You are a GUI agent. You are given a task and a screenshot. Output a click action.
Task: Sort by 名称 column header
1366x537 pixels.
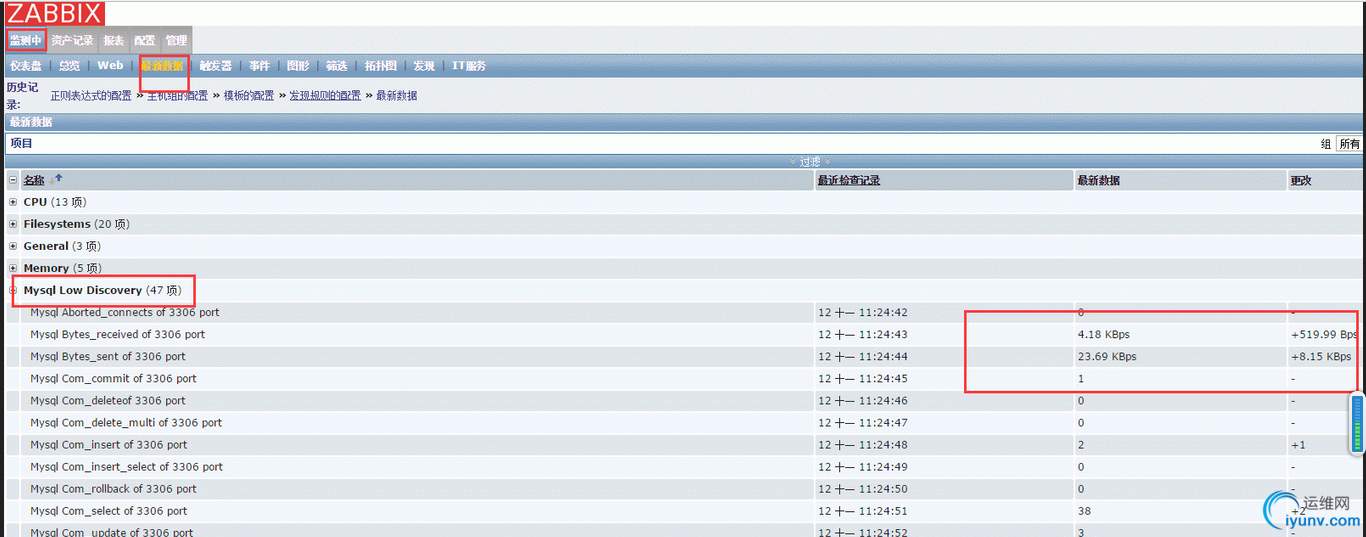(x=34, y=181)
